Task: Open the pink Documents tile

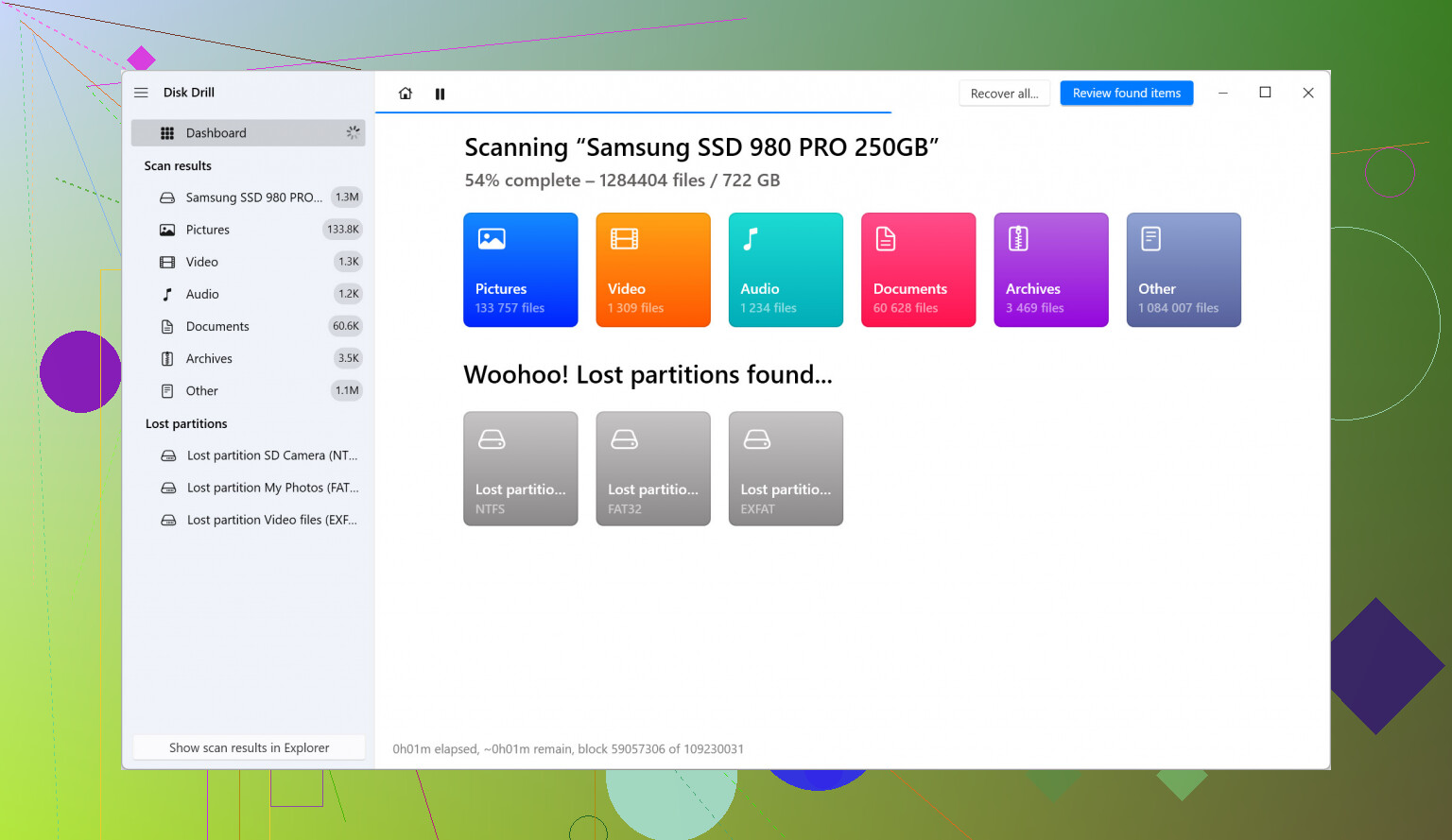Action: pyautogui.click(x=918, y=270)
